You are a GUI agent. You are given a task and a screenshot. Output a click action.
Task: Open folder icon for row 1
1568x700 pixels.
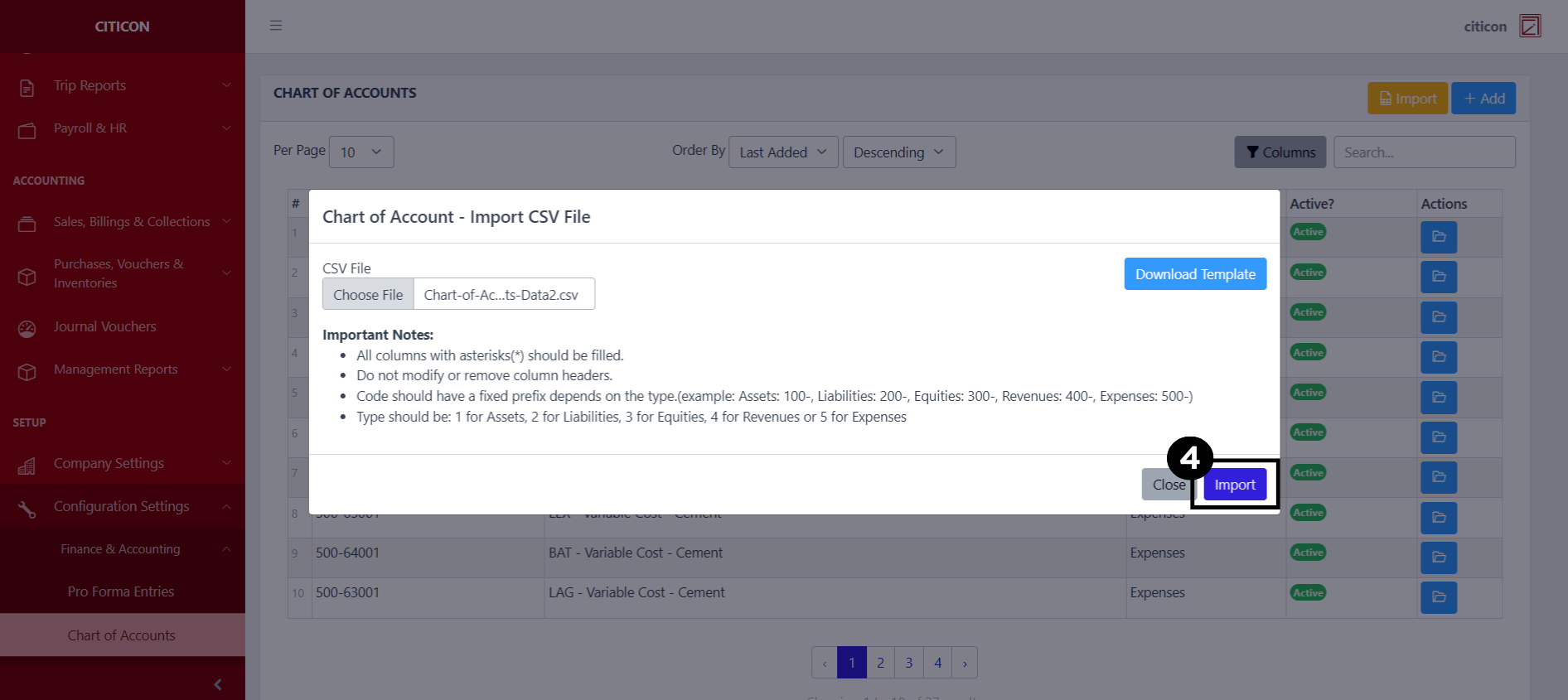[x=1438, y=237]
